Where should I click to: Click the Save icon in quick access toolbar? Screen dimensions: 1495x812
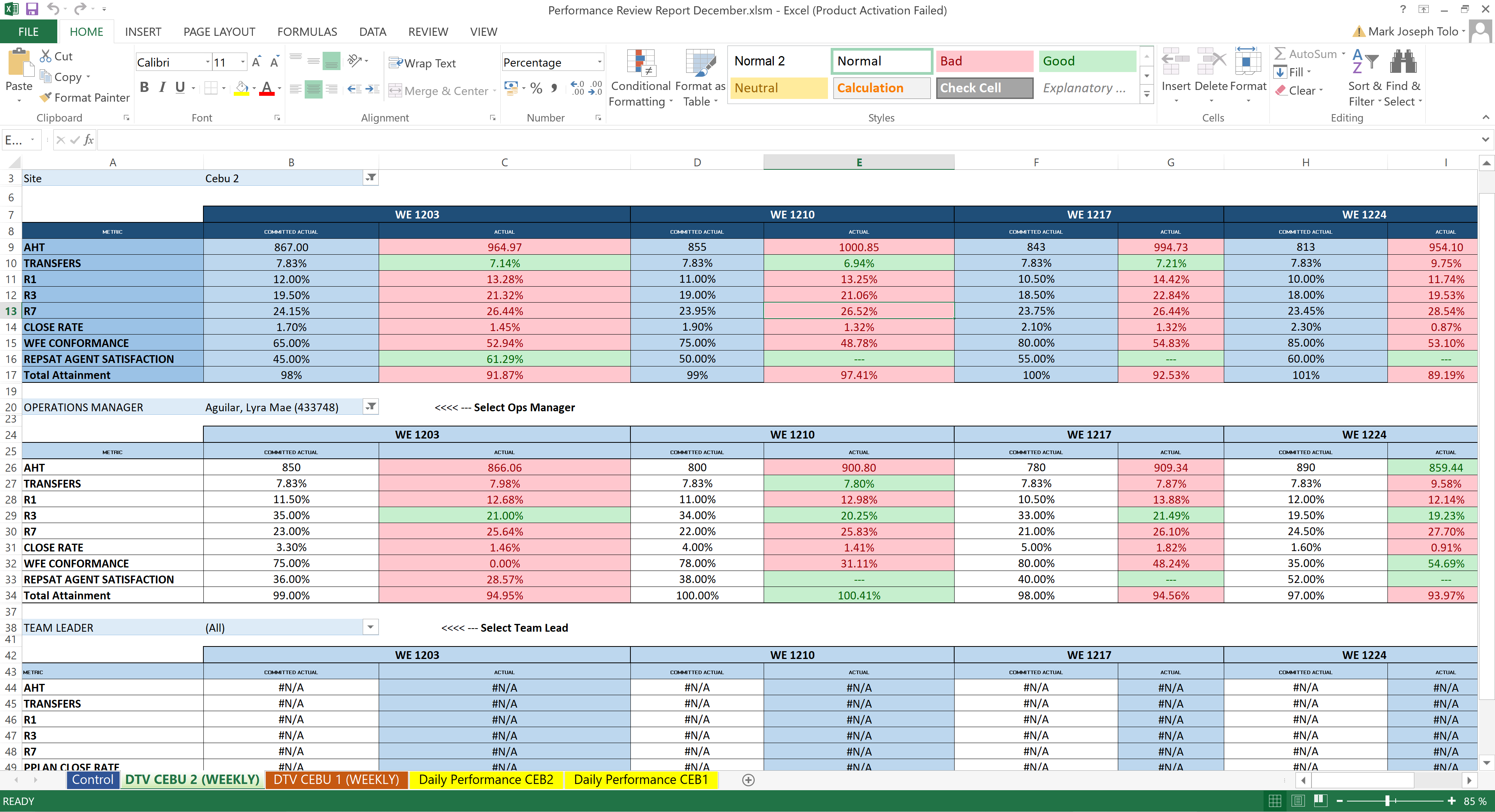tap(32, 9)
